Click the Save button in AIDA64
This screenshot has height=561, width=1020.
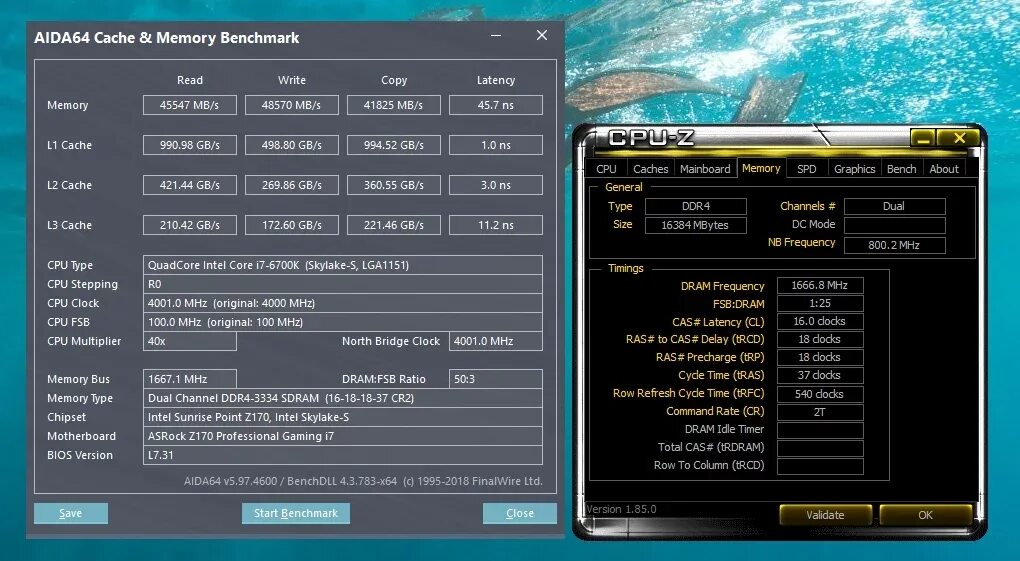pyautogui.click(x=71, y=513)
